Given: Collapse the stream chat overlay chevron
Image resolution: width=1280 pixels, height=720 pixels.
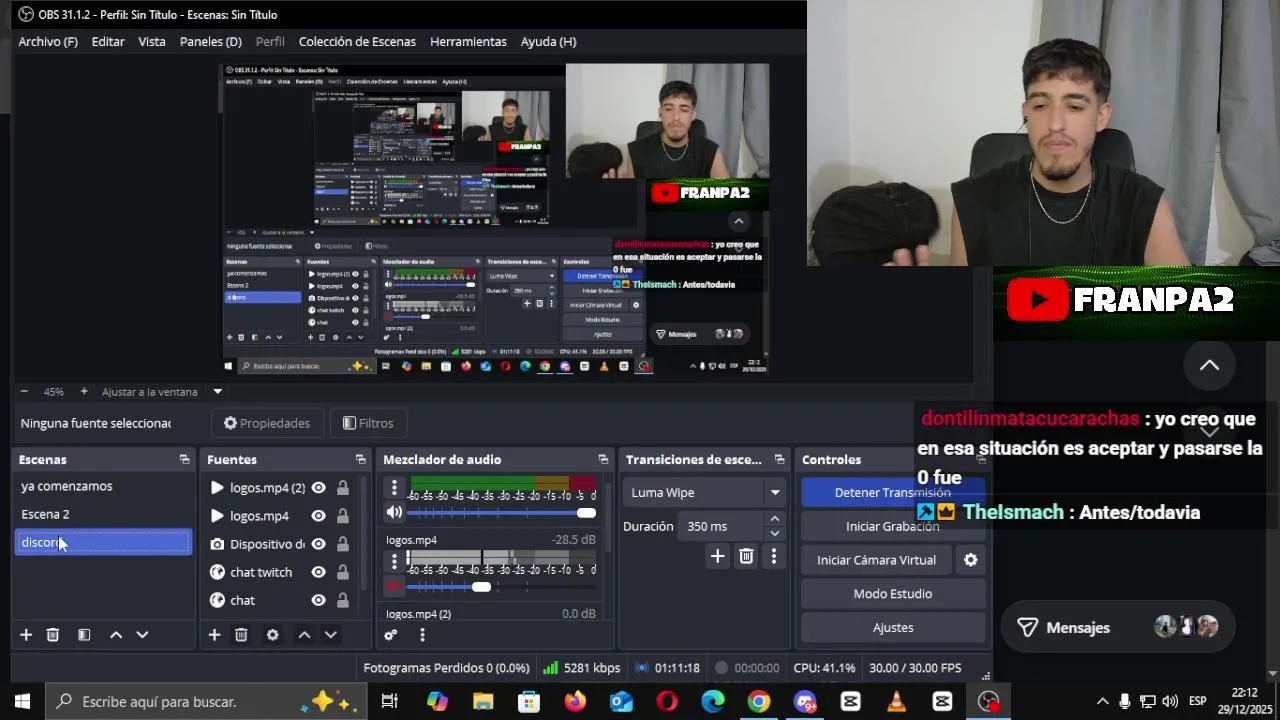Looking at the screenshot, I should coord(1209,365).
